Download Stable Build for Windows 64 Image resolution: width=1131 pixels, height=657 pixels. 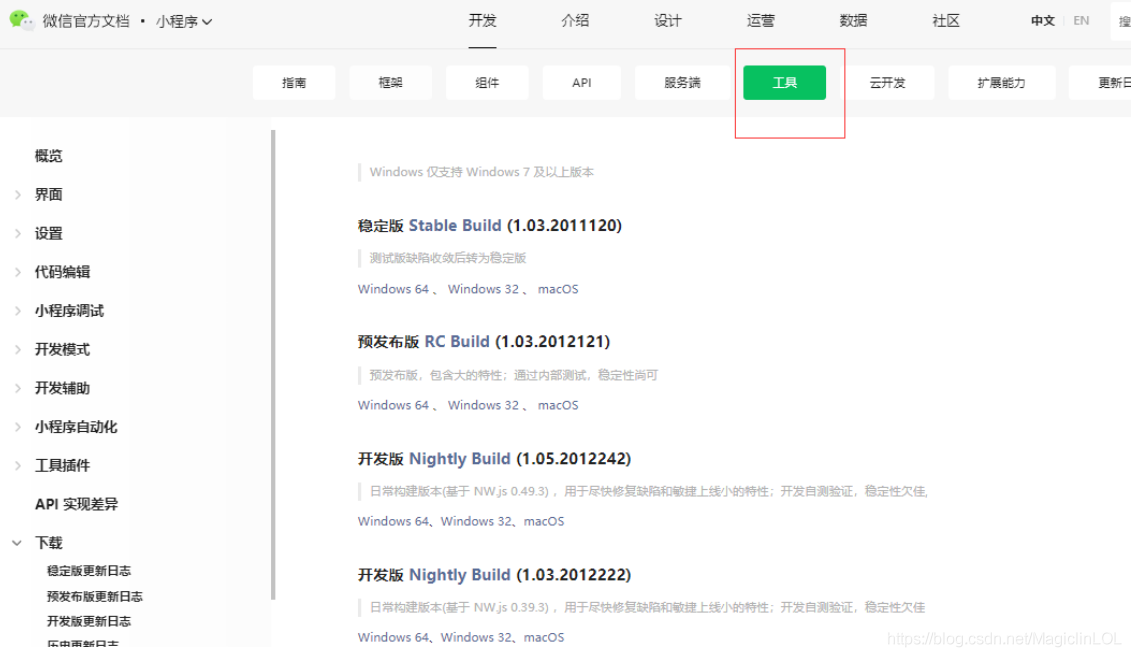tap(393, 289)
